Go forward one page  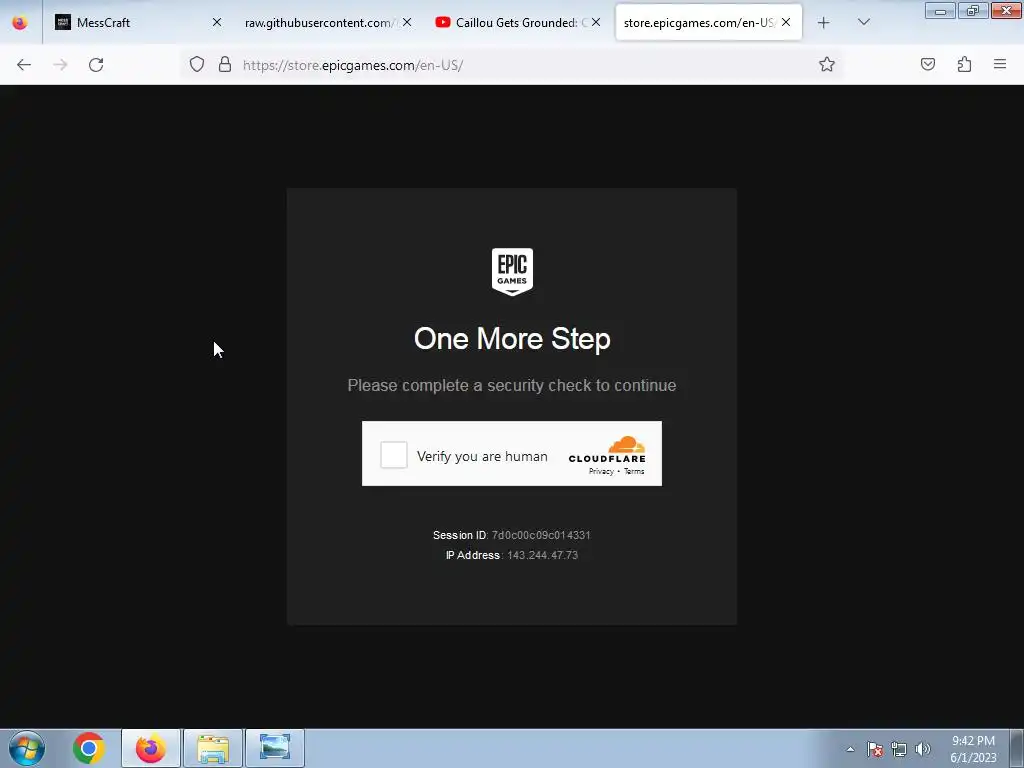click(60, 65)
